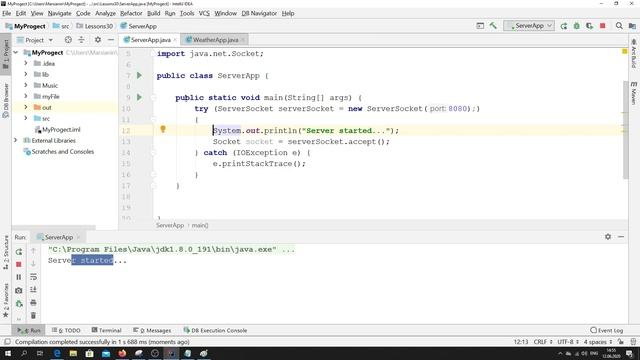Image resolution: width=640 pixels, height=360 pixels.
Task: Click Lessons30 breadcrumb in navigation bar
Action: click(x=95, y=26)
